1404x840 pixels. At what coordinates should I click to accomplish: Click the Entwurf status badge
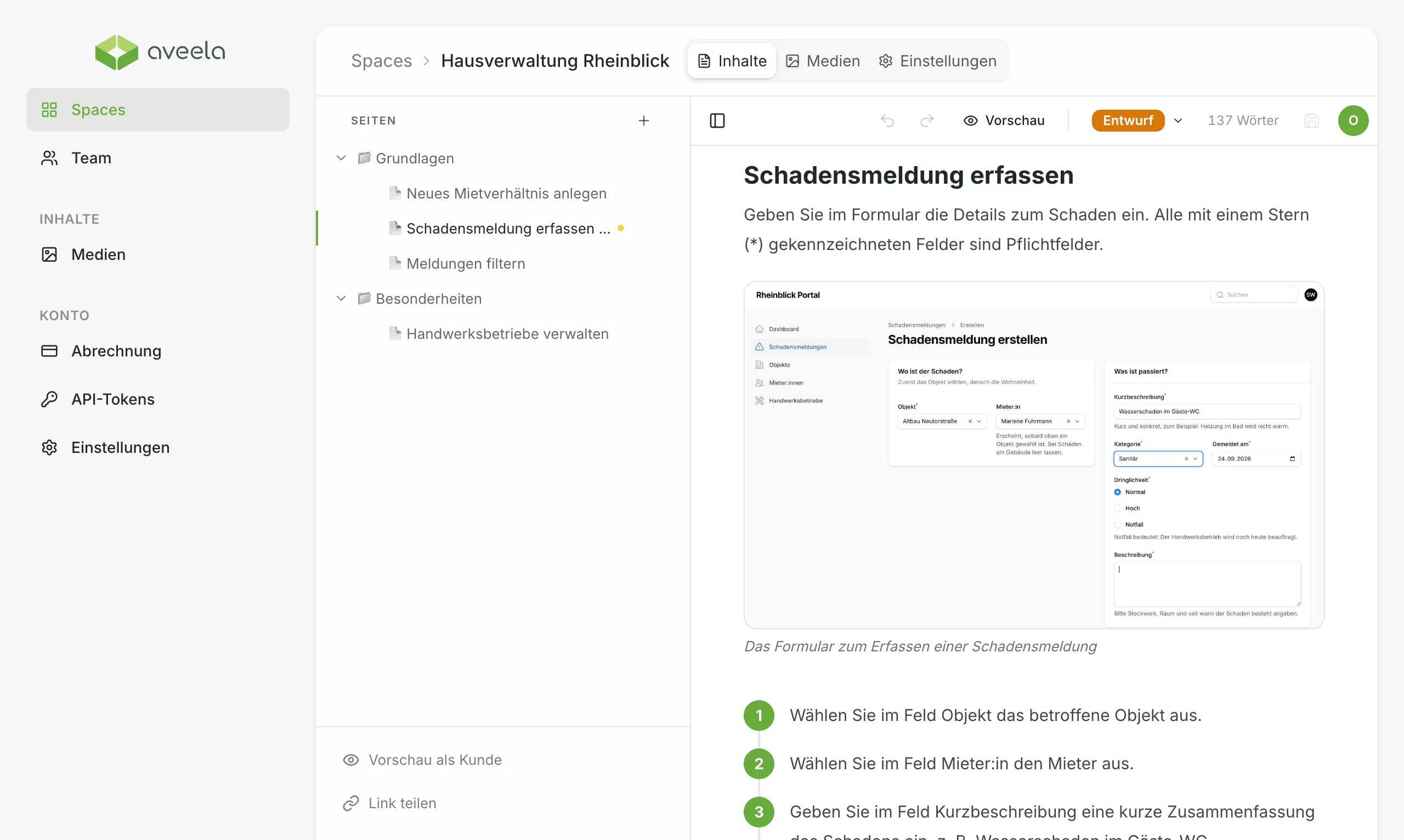(1128, 121)
